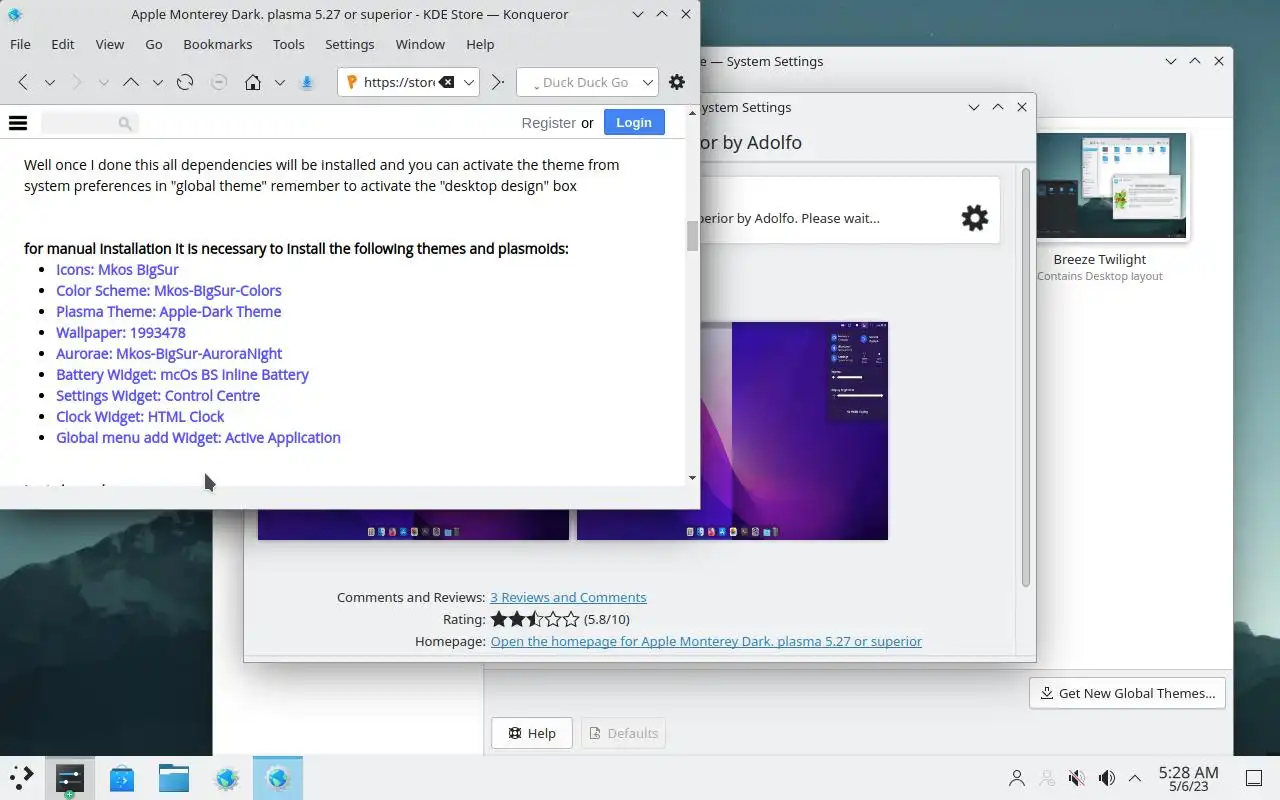The image size is (1280, 800).
Task: Open the application launcher
Action: point(21,778)
